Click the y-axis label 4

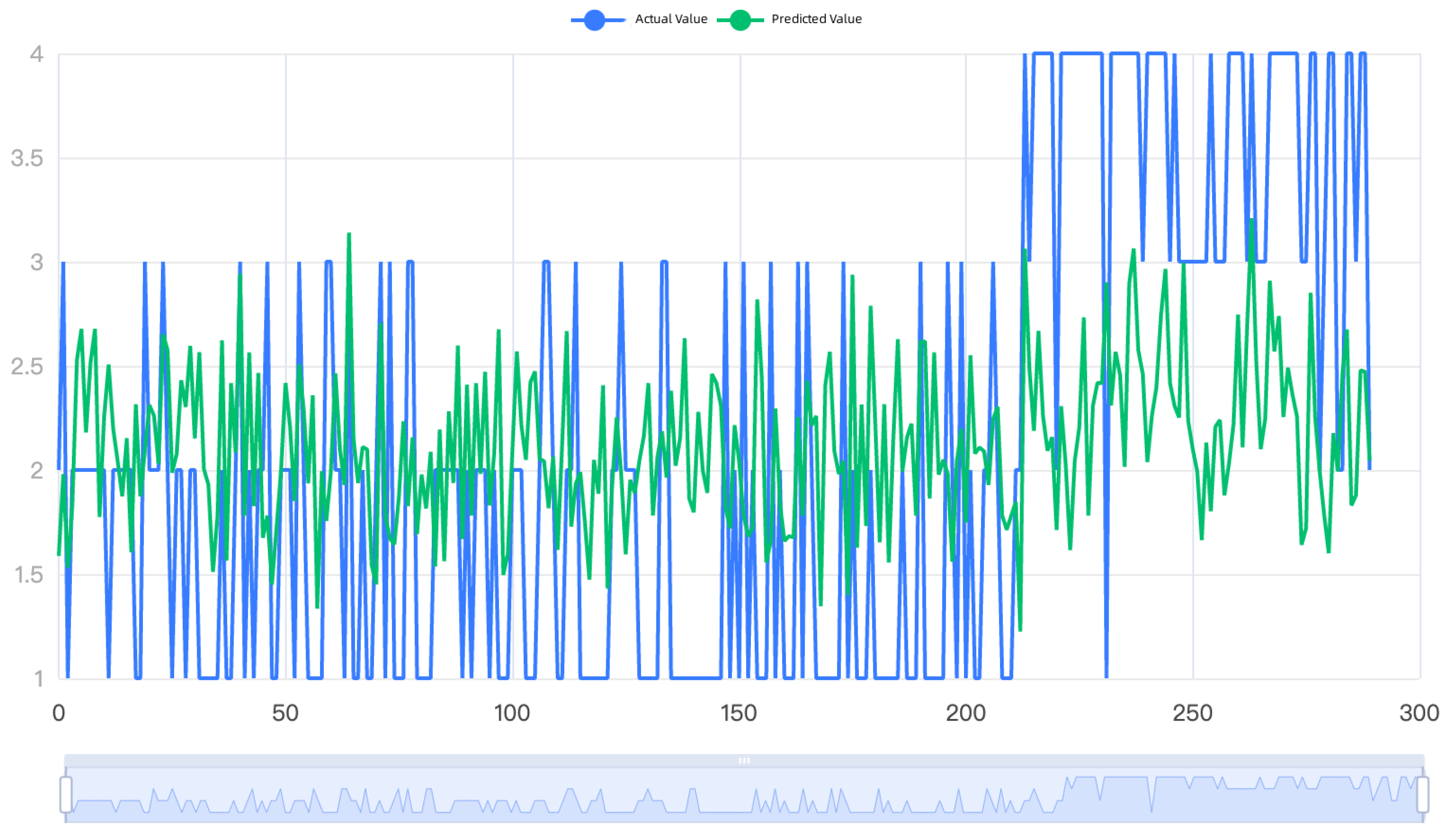coord(36,54)
